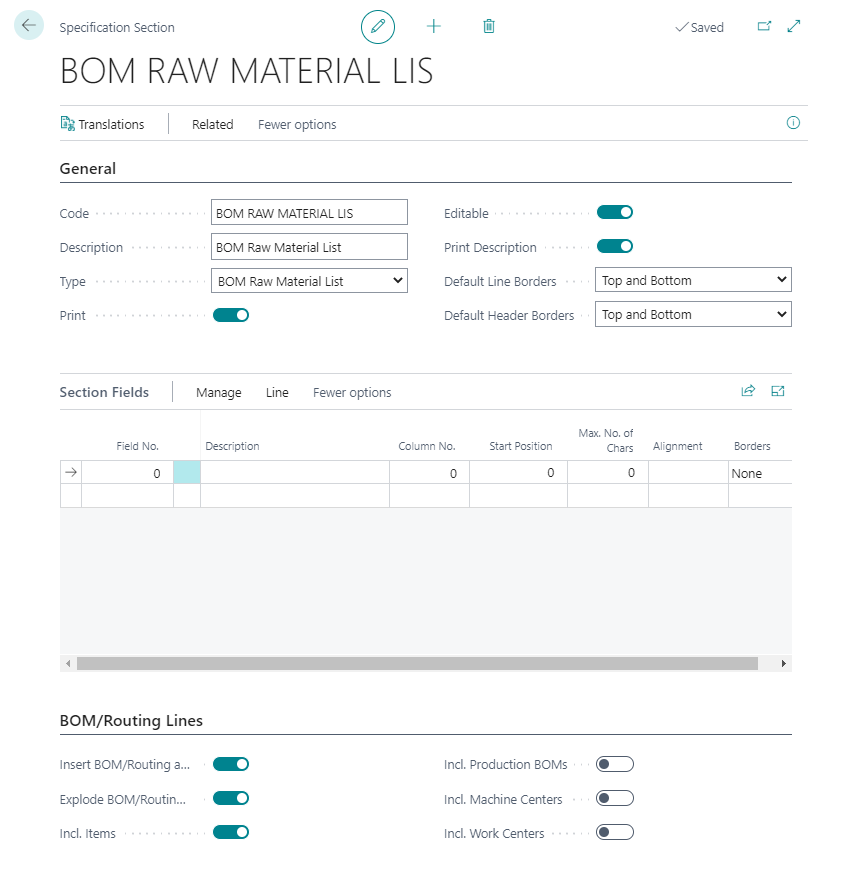Screen dimensions: 866x883
Task: Collapse the General section heading
Action: 88,168
